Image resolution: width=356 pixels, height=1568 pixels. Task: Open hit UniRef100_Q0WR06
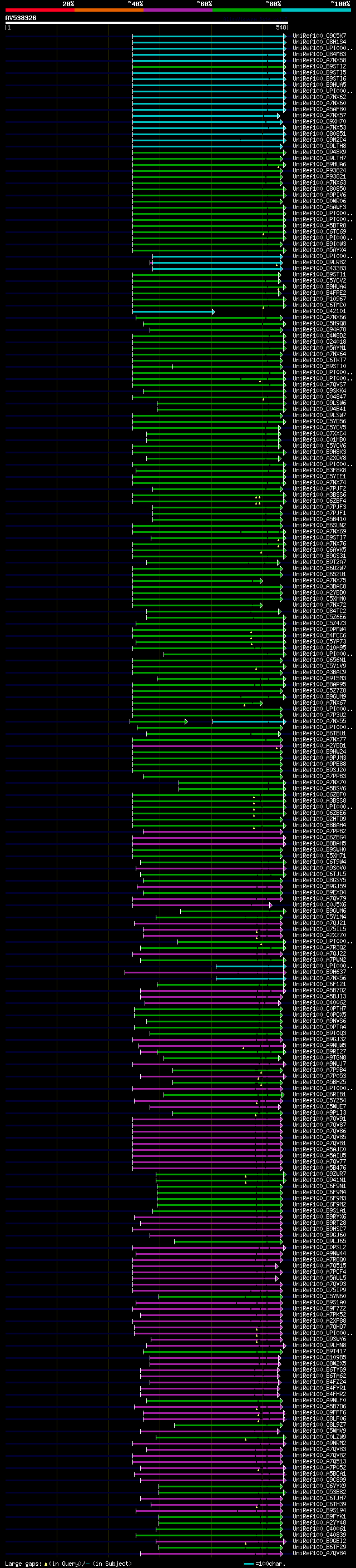point(319,201)
